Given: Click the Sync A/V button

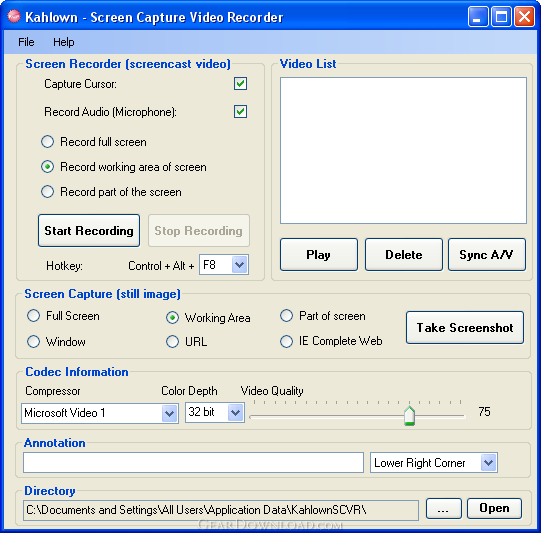Looking at the screenshot, I should (x=487, y=255).
